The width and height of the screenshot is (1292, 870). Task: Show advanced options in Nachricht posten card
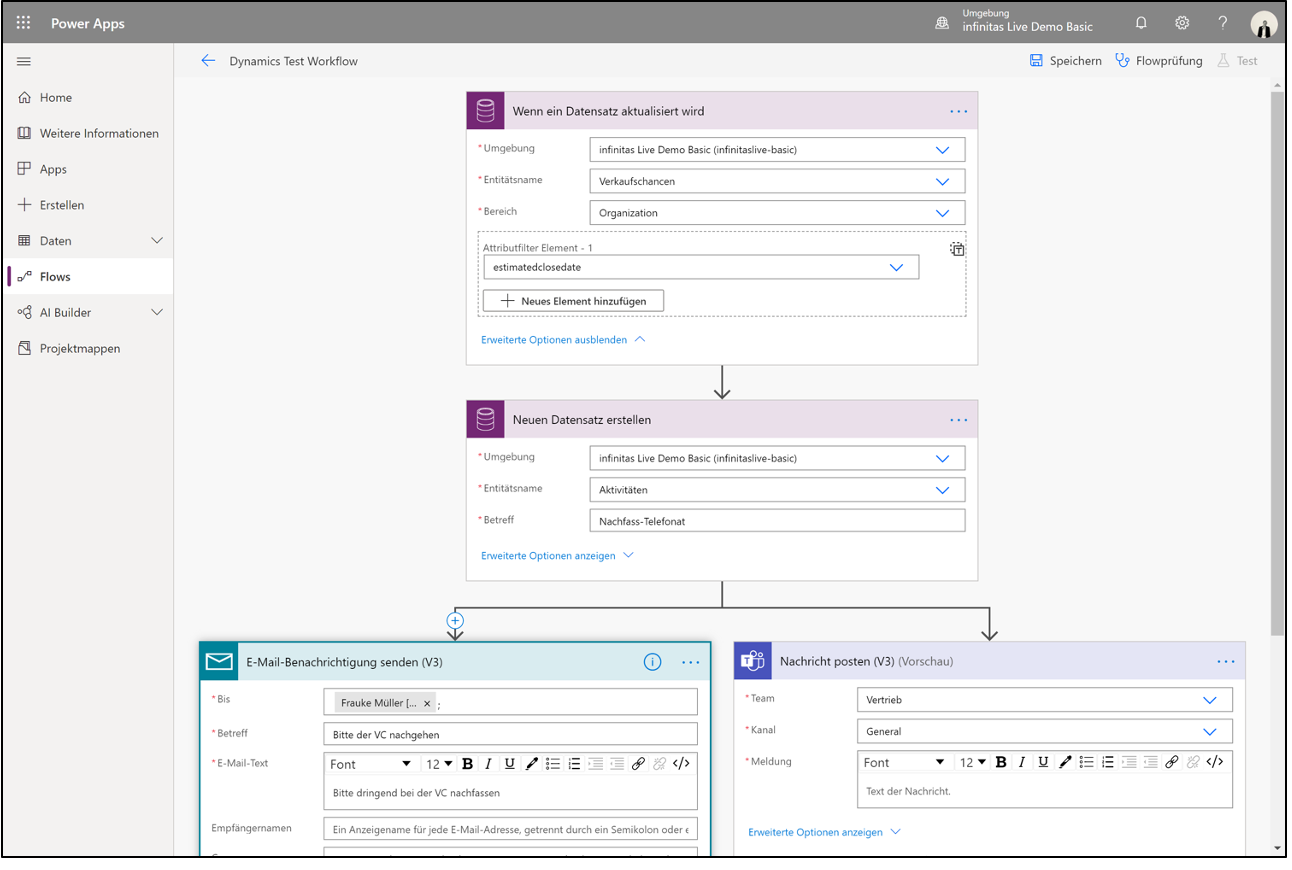coord(824,832)
